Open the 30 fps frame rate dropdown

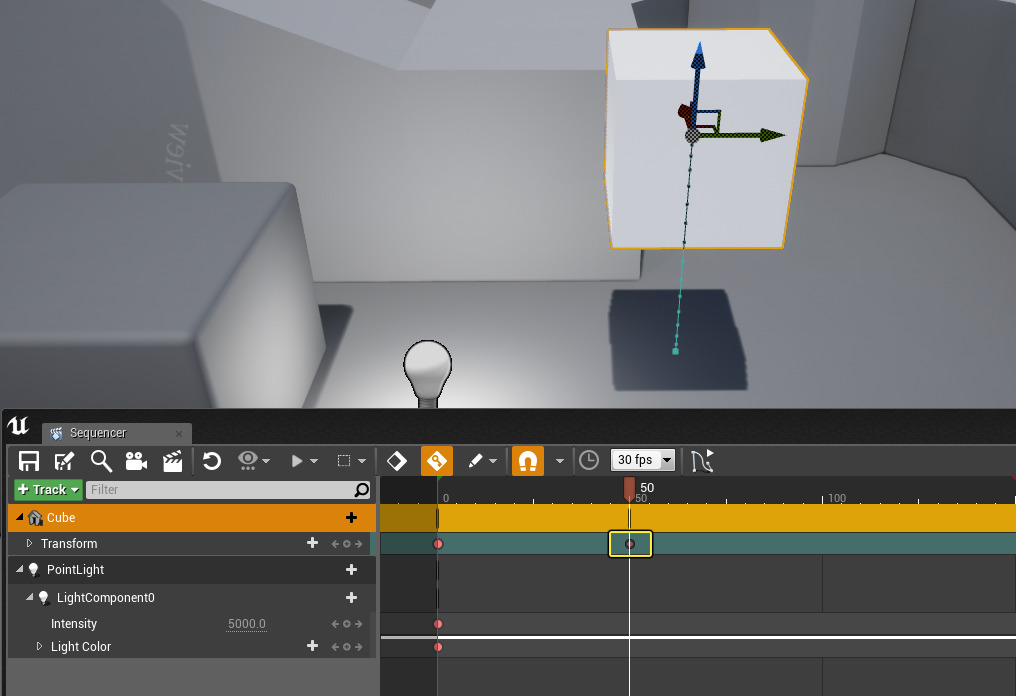[x=641, y=460]
